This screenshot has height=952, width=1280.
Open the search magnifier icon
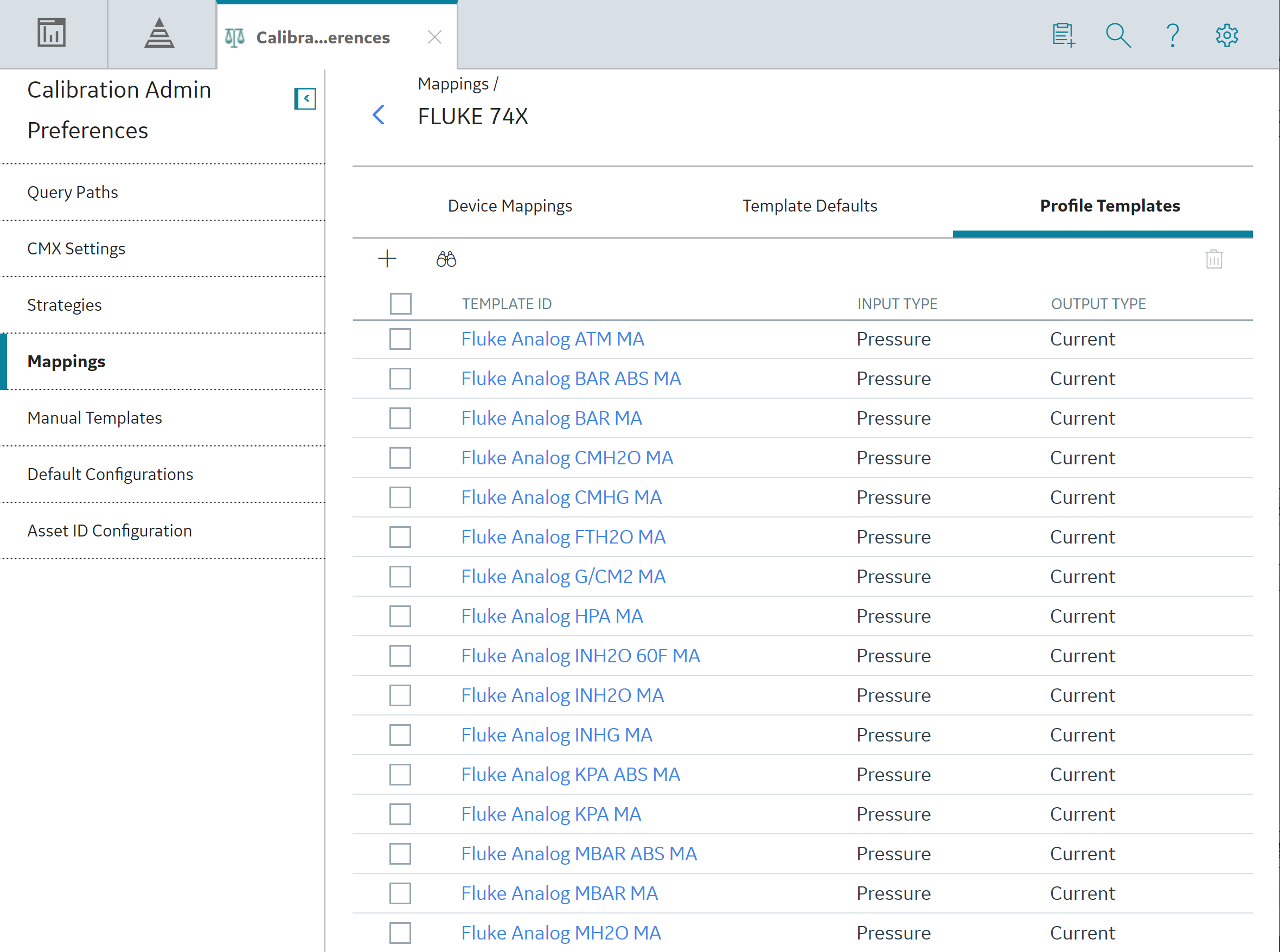point(1118,35)
